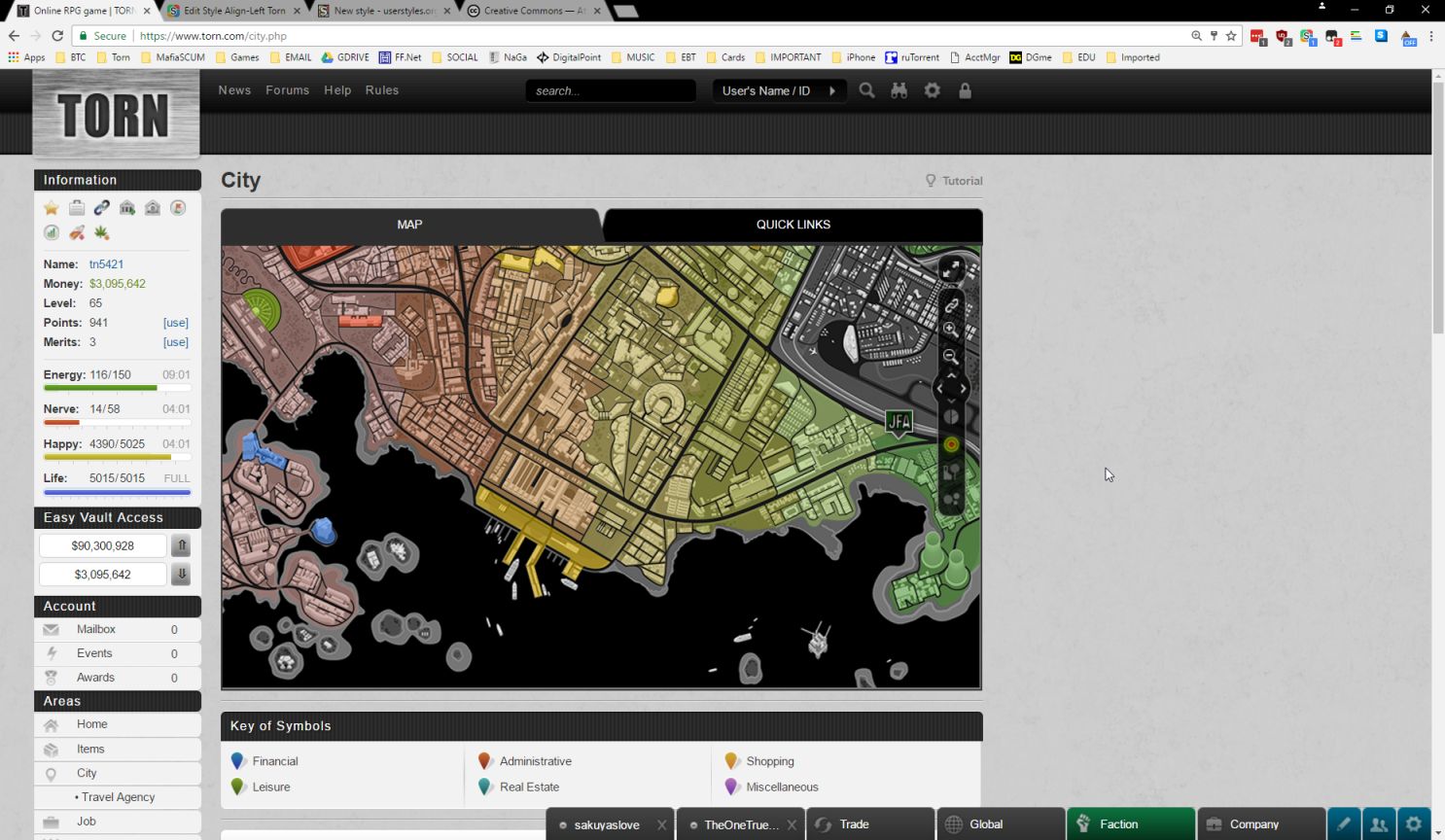Zoom in on the city map

pos(951,330)
